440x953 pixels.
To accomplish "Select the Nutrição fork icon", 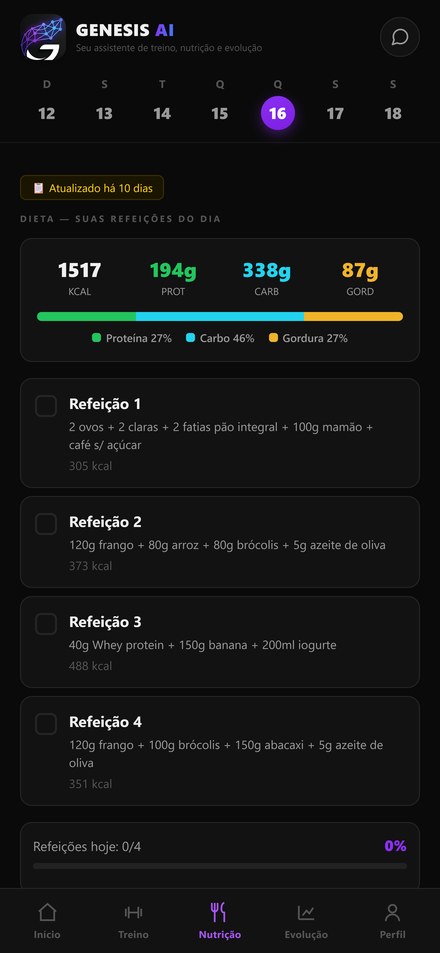I will (x=219, y=912).
